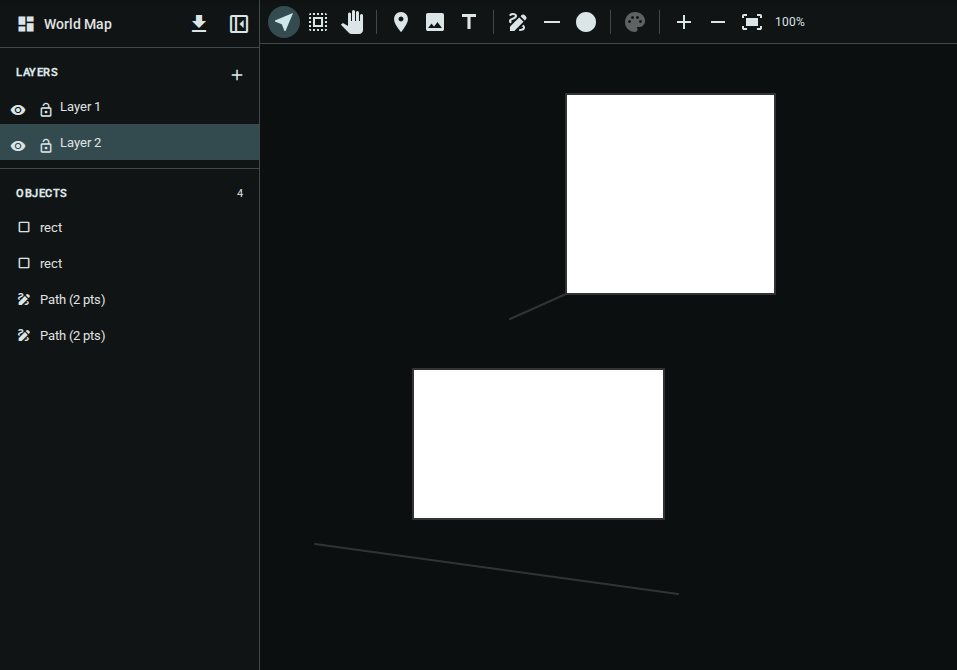The image size is (957, 670).
Task: Select the path drawing tool
Action: [517, 21]
